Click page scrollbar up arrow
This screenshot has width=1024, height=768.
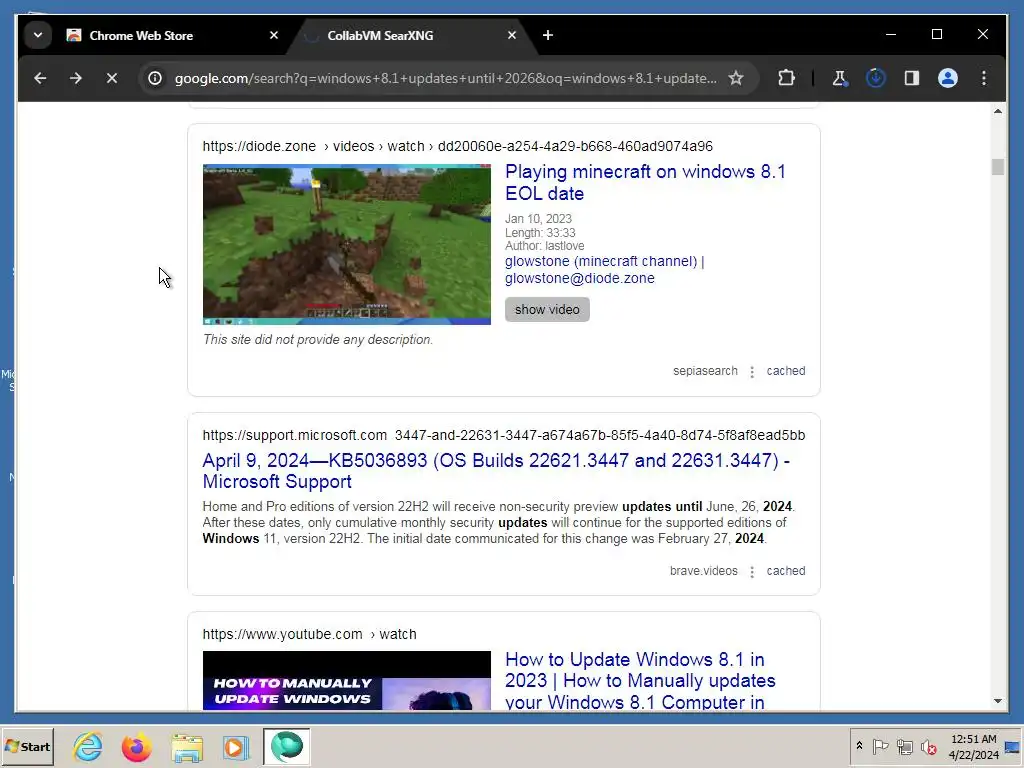997,112
